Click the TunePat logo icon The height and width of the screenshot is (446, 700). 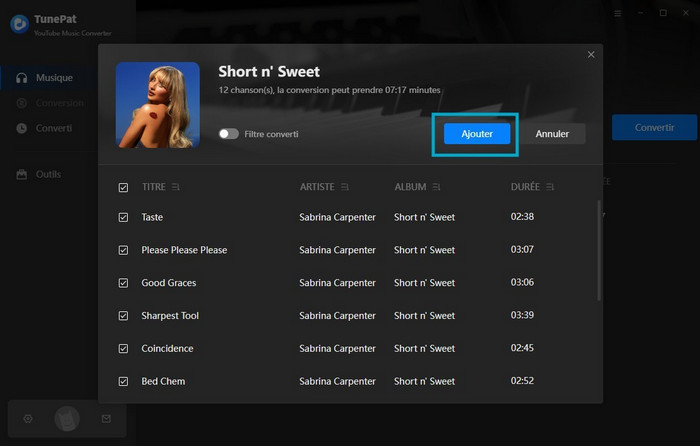[17, 24]
